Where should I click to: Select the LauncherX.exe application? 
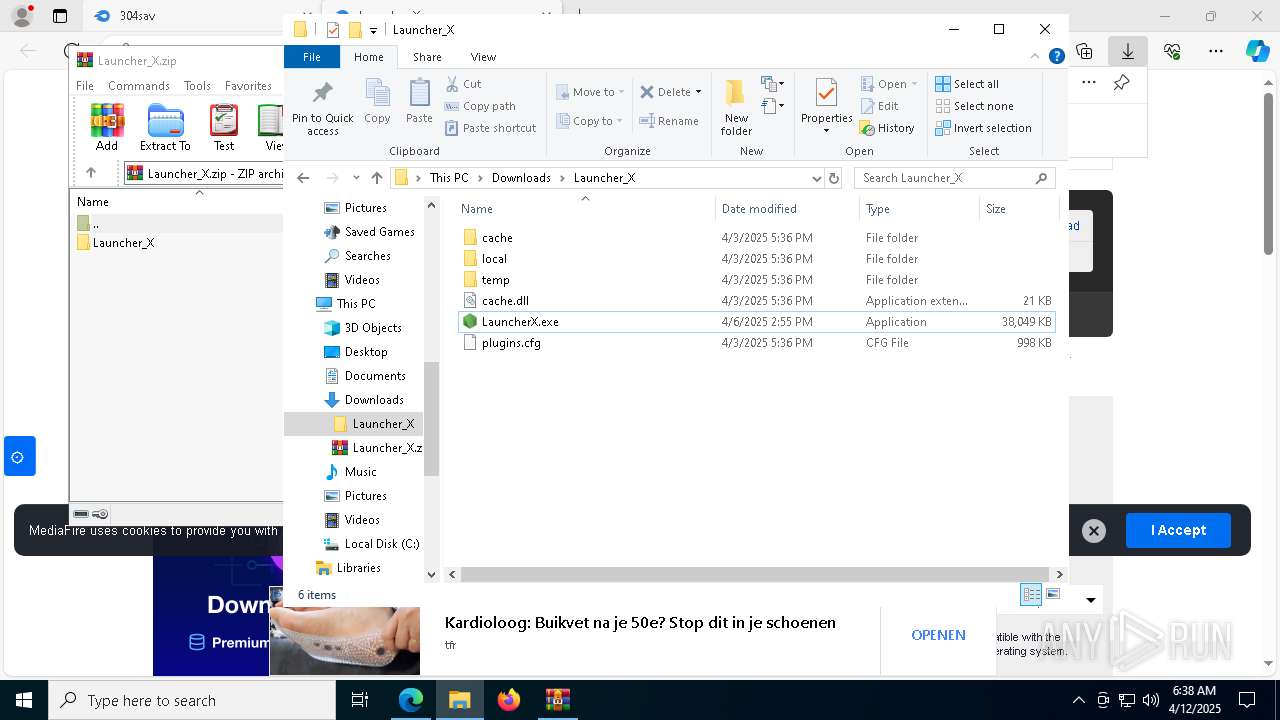[757, 322]
